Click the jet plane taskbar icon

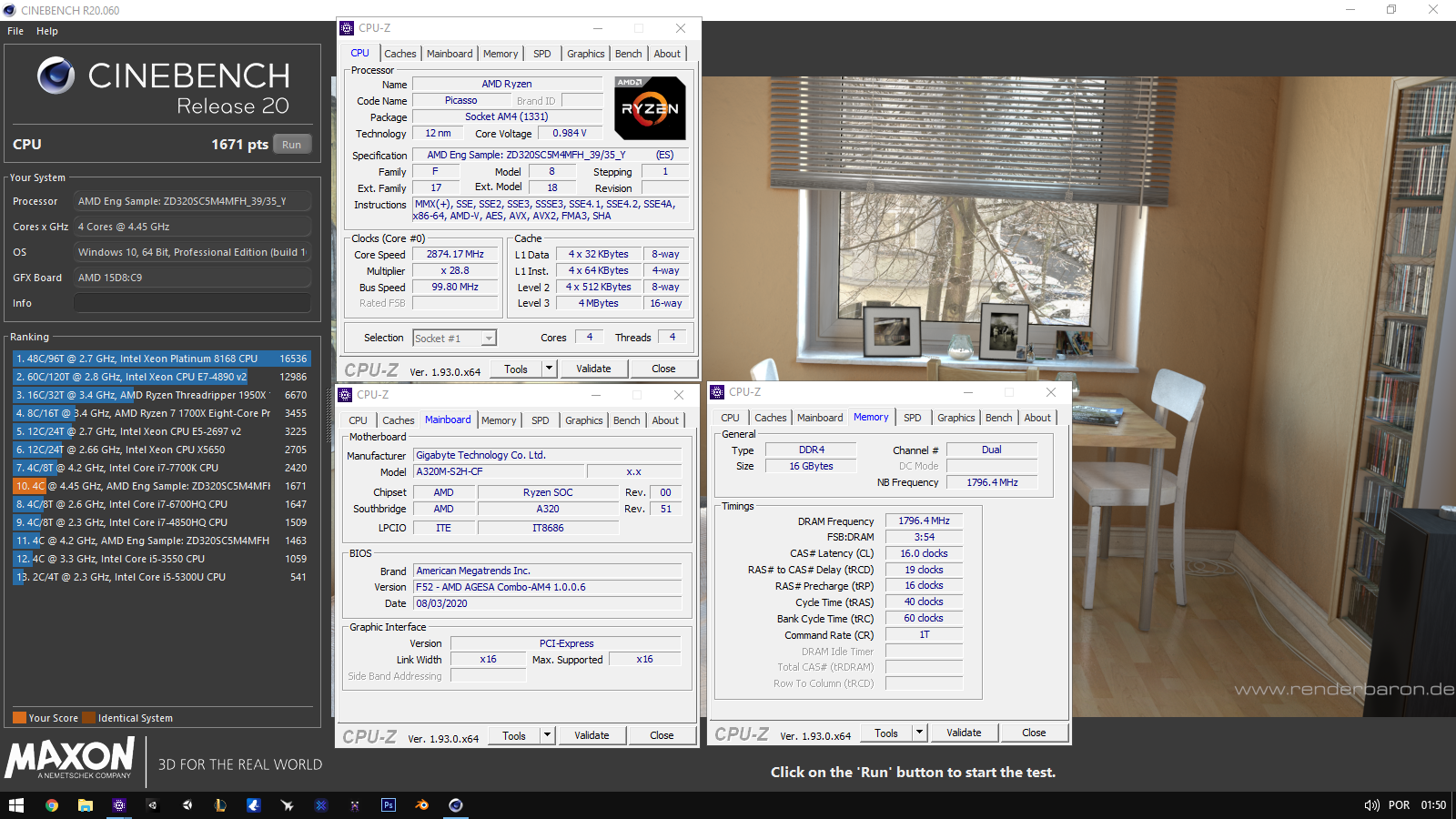tap(287, 805)
